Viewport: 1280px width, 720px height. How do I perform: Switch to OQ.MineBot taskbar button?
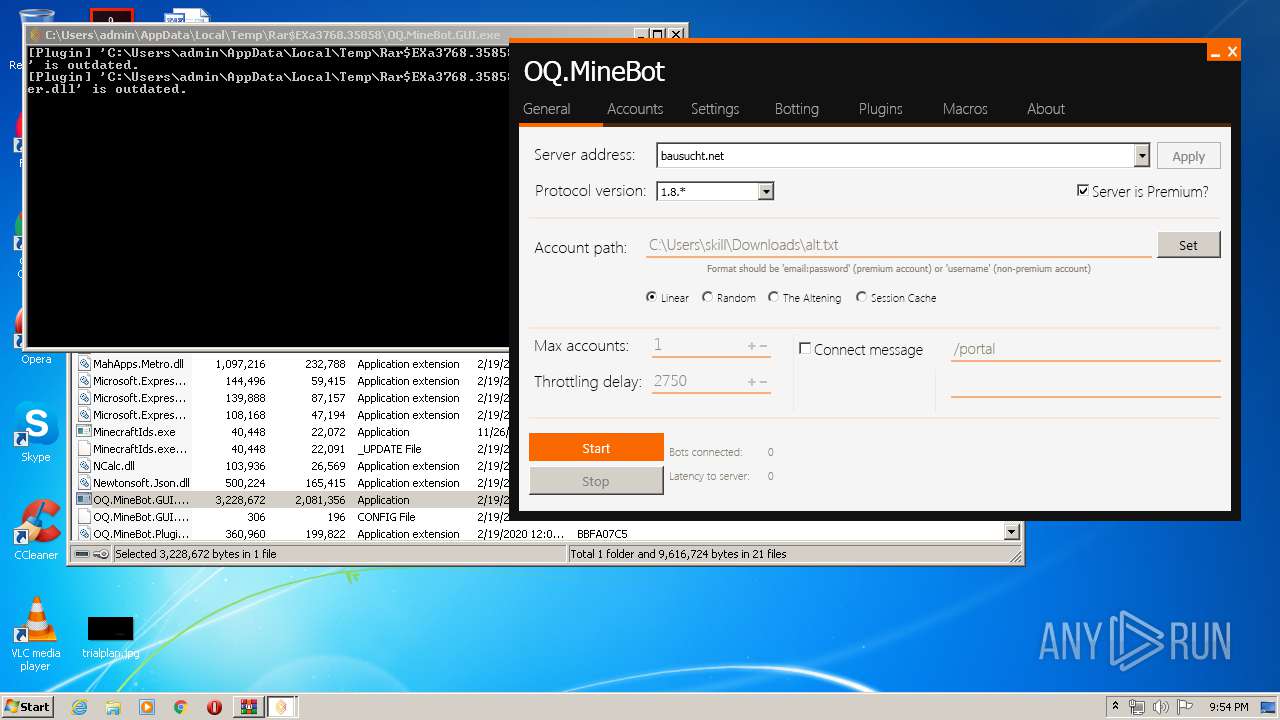pos(282,707)
